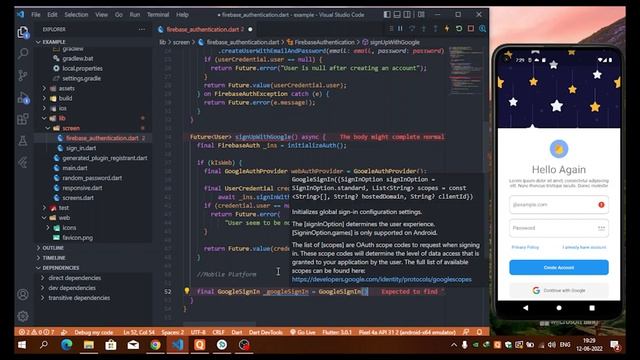Viewport: 640px width, 360px height.
Task: Click the debug Step Over button
Action: tap(412, 29)
